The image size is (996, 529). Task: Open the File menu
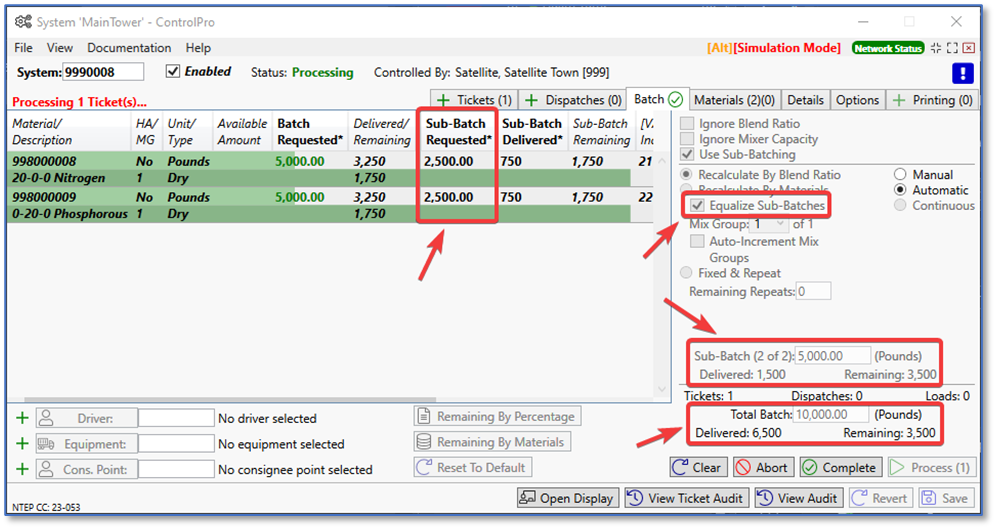pyautogui.click(x=23, y=48)
